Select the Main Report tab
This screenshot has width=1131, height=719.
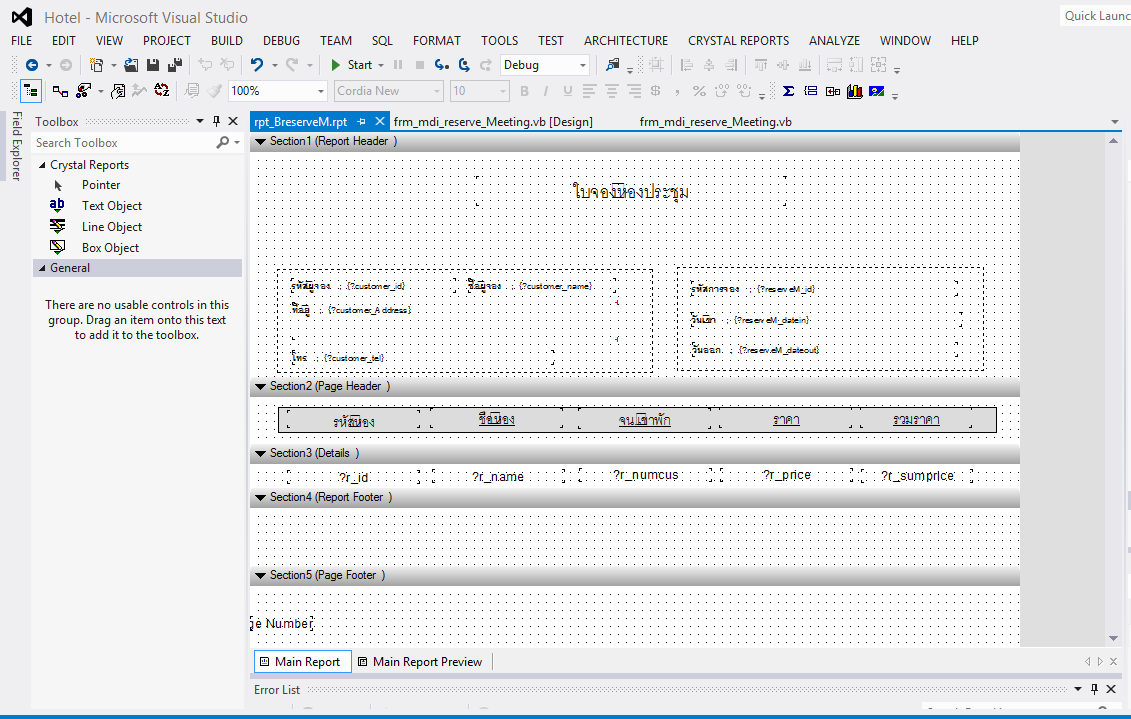(x=303, y=662)
